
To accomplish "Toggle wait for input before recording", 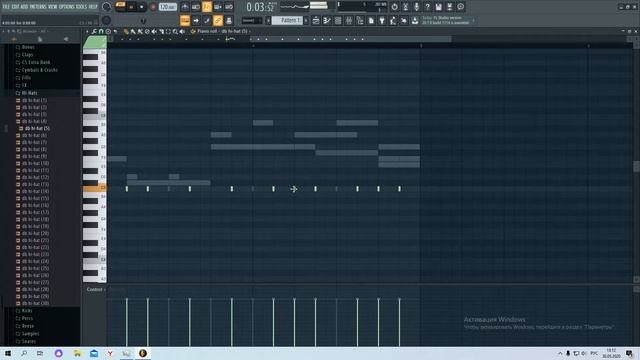I will [x=196, y=7].
